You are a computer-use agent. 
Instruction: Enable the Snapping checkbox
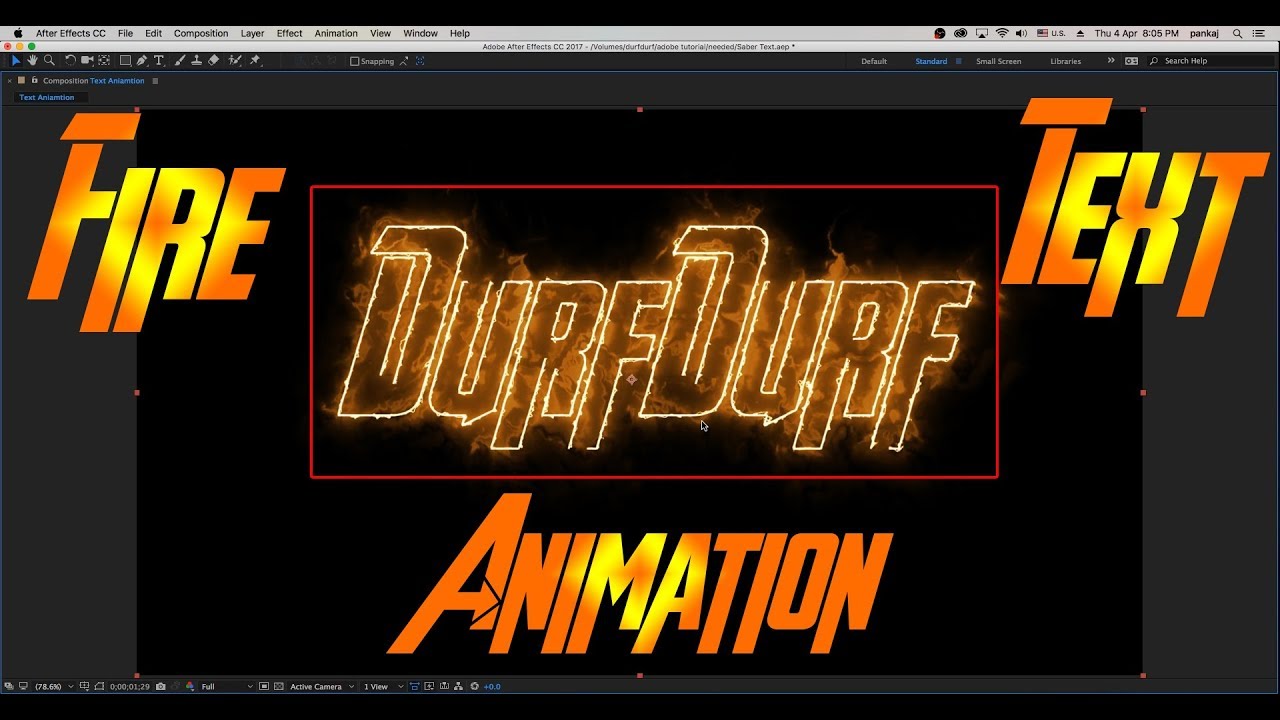(354, 61)
